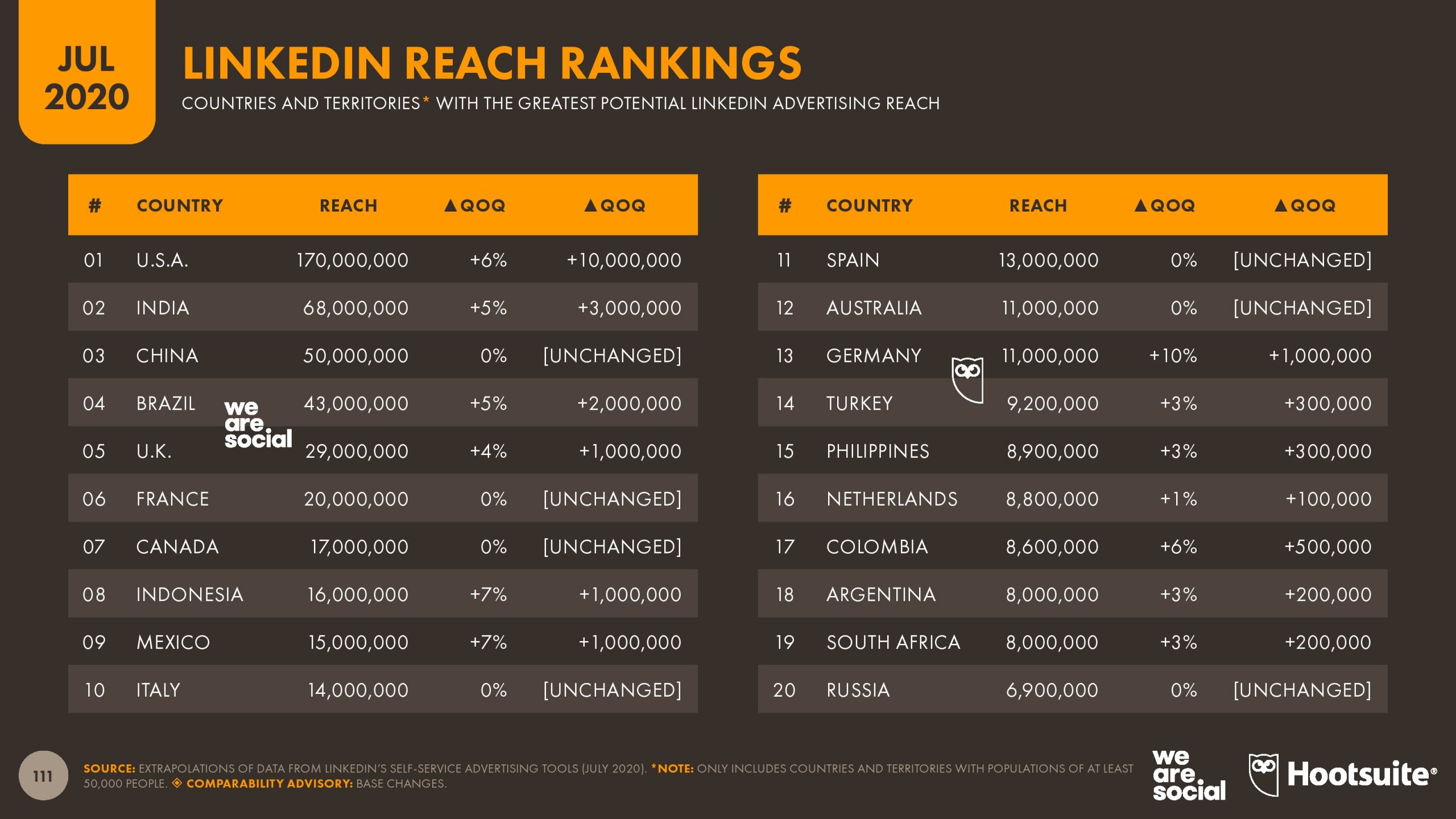Click the LinkedIn Reach Rankings title
The image size is (1456, 819).
(x=492, y=63)
